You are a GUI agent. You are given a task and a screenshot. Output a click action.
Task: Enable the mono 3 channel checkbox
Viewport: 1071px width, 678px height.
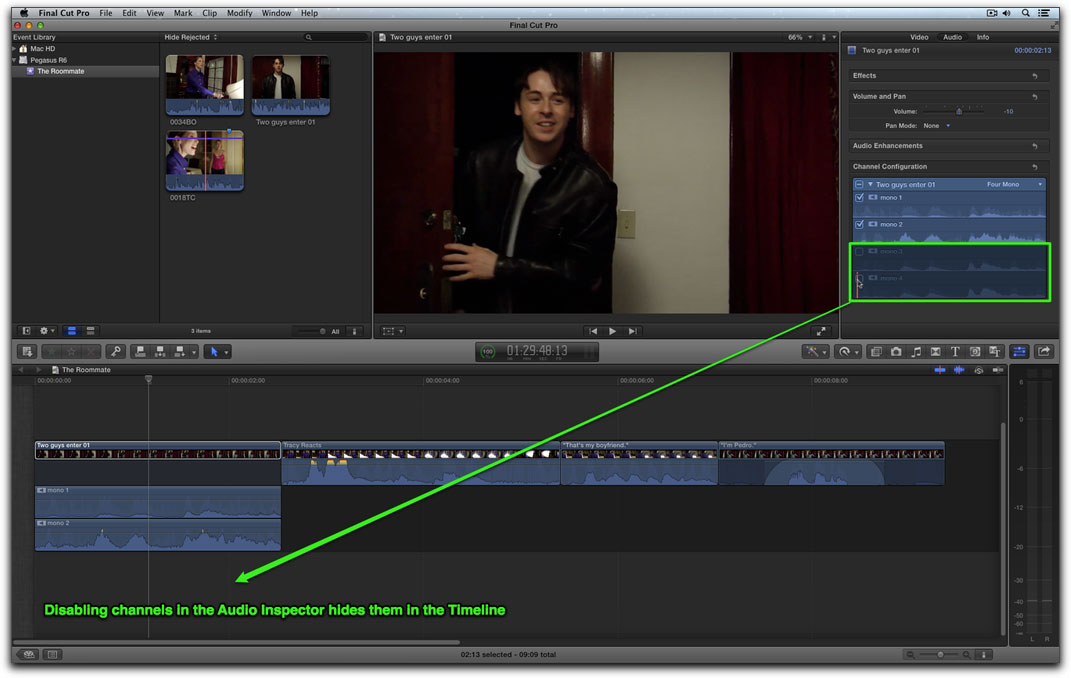click(x=859, y=252)
